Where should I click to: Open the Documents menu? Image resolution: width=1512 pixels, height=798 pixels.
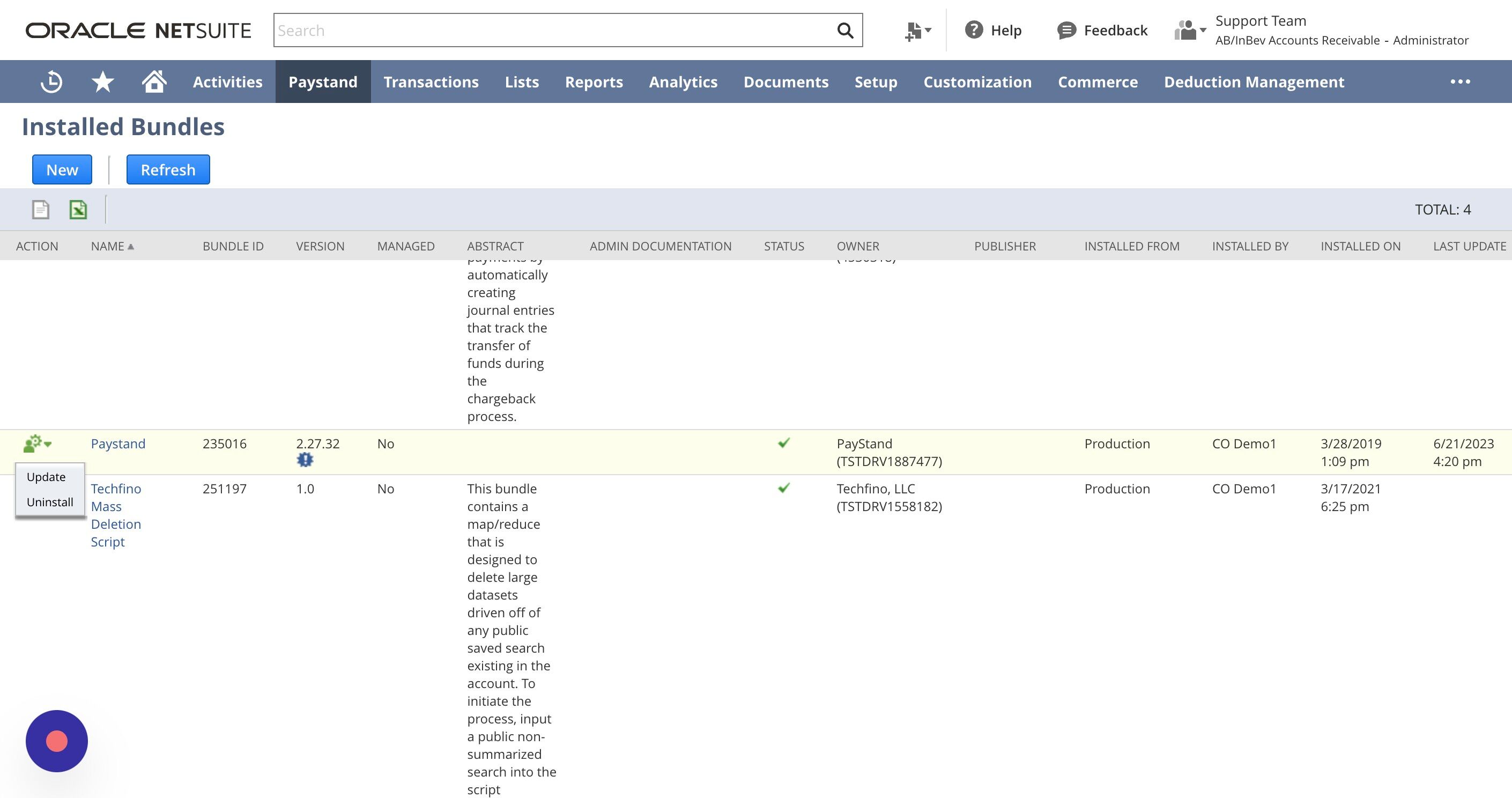pos(786,82)
